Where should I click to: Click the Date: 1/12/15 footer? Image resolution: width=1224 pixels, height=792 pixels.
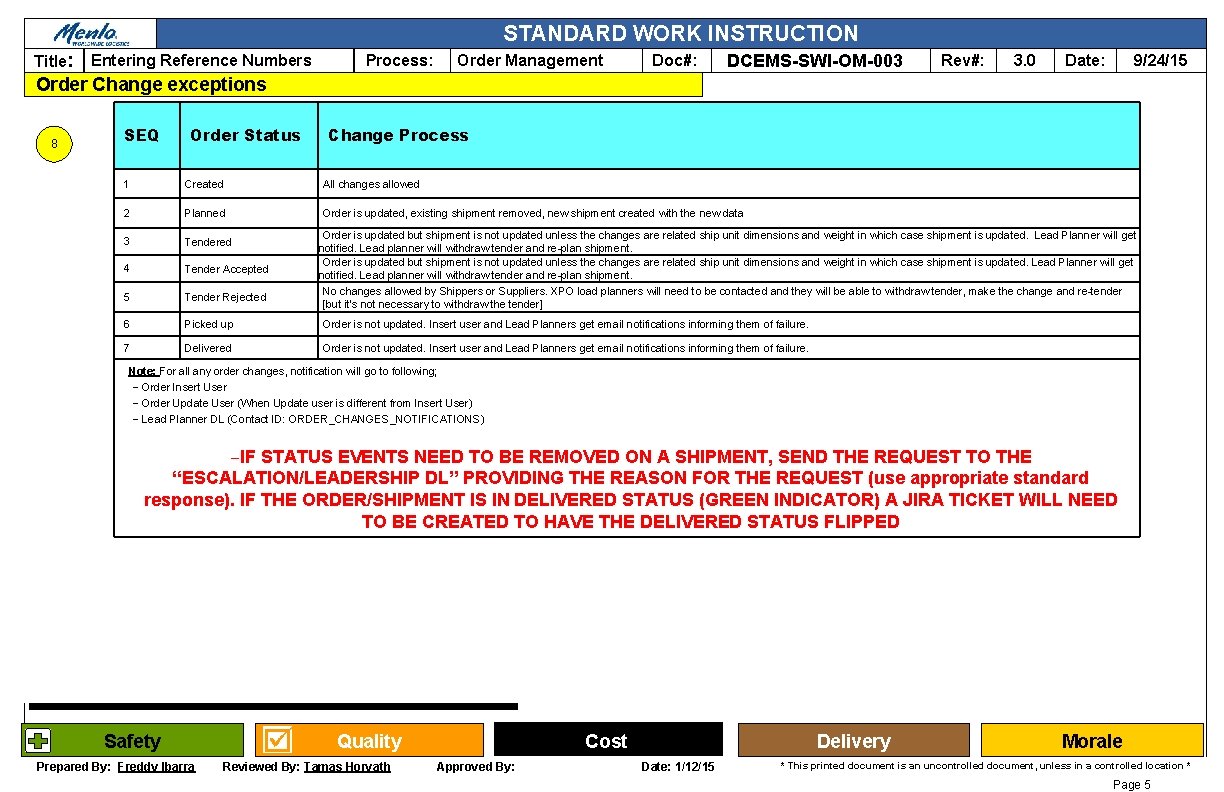pyautogui.click(x=677, y=767)
